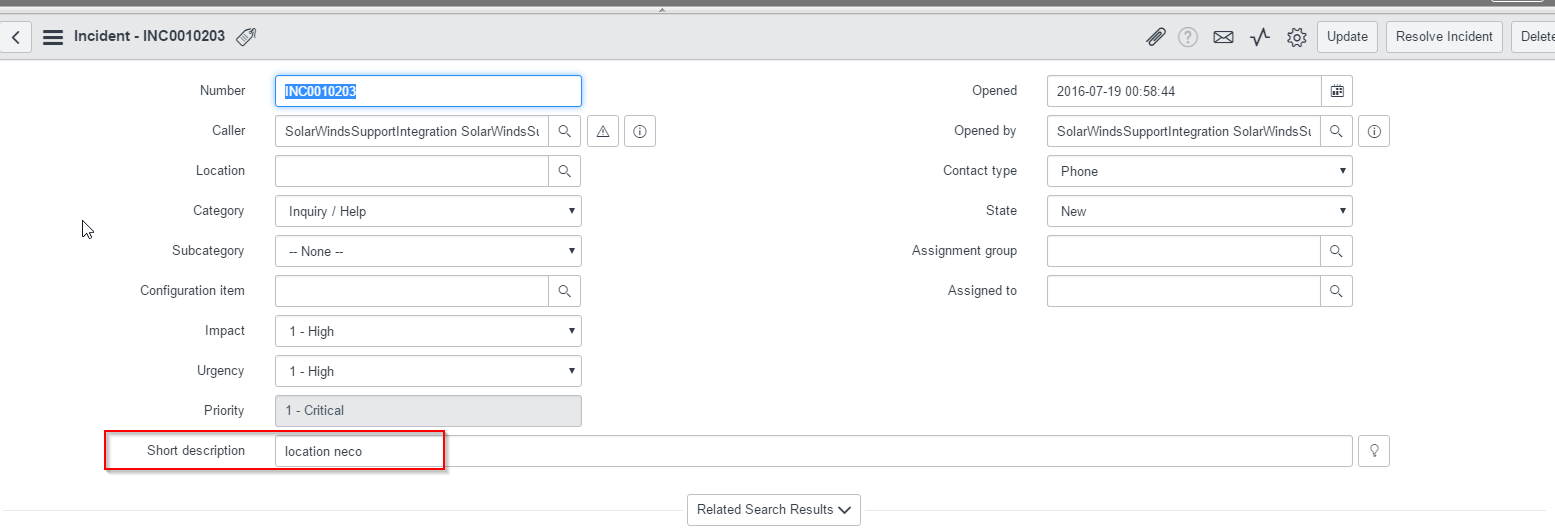Click the Assigned to lookup magnifier icon

(x=1337, y=291)
